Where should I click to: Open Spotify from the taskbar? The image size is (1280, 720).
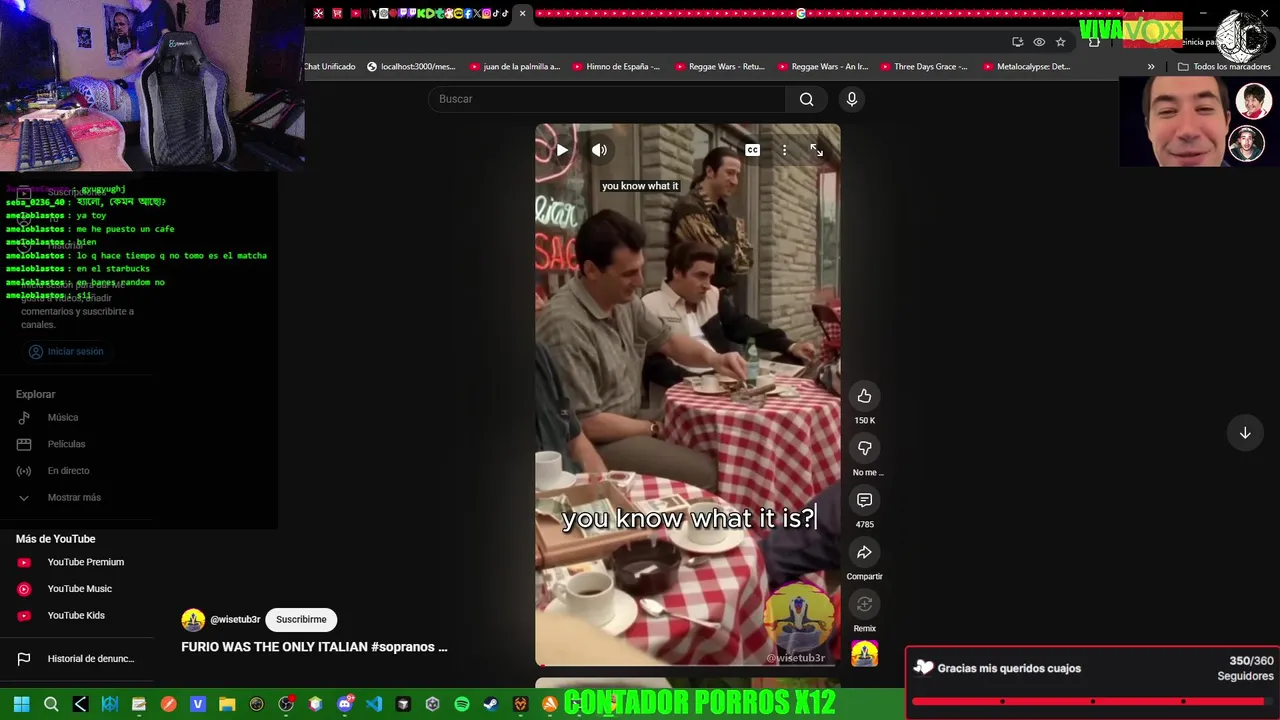click(x=461, y=704)
